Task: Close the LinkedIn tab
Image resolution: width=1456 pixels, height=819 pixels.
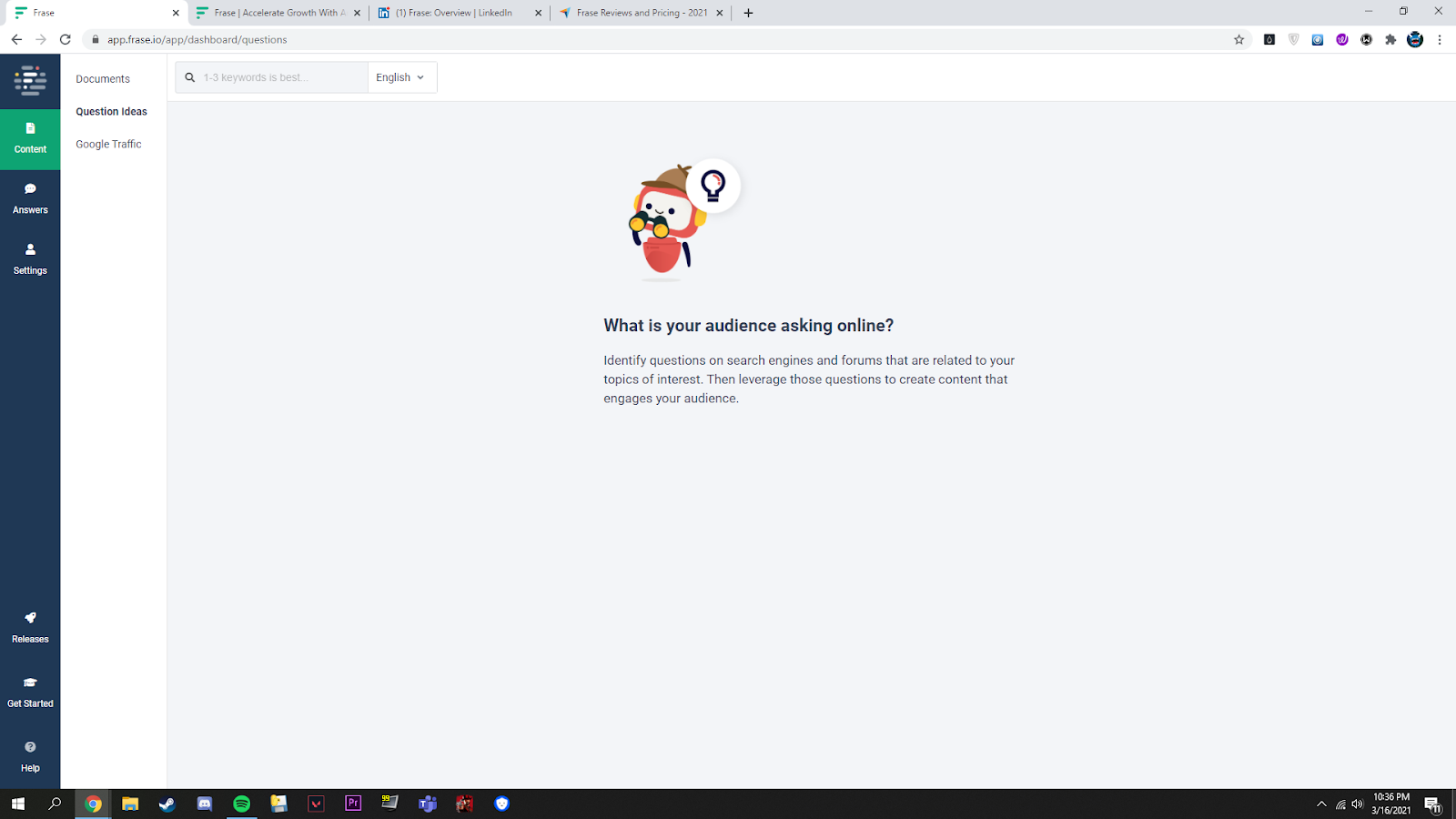Action: [x=538, y=13]
